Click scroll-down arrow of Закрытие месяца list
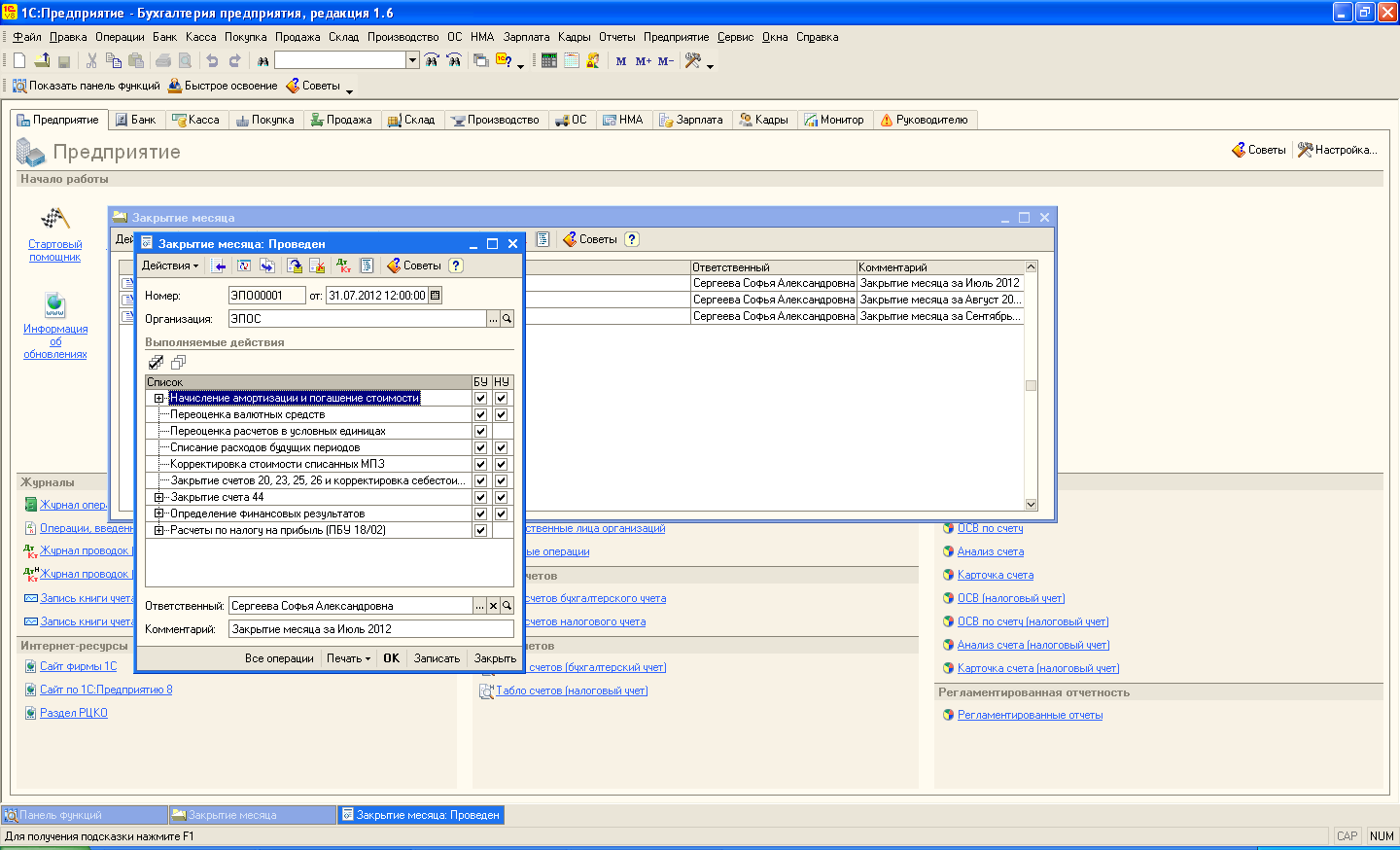 point(1032,504)
